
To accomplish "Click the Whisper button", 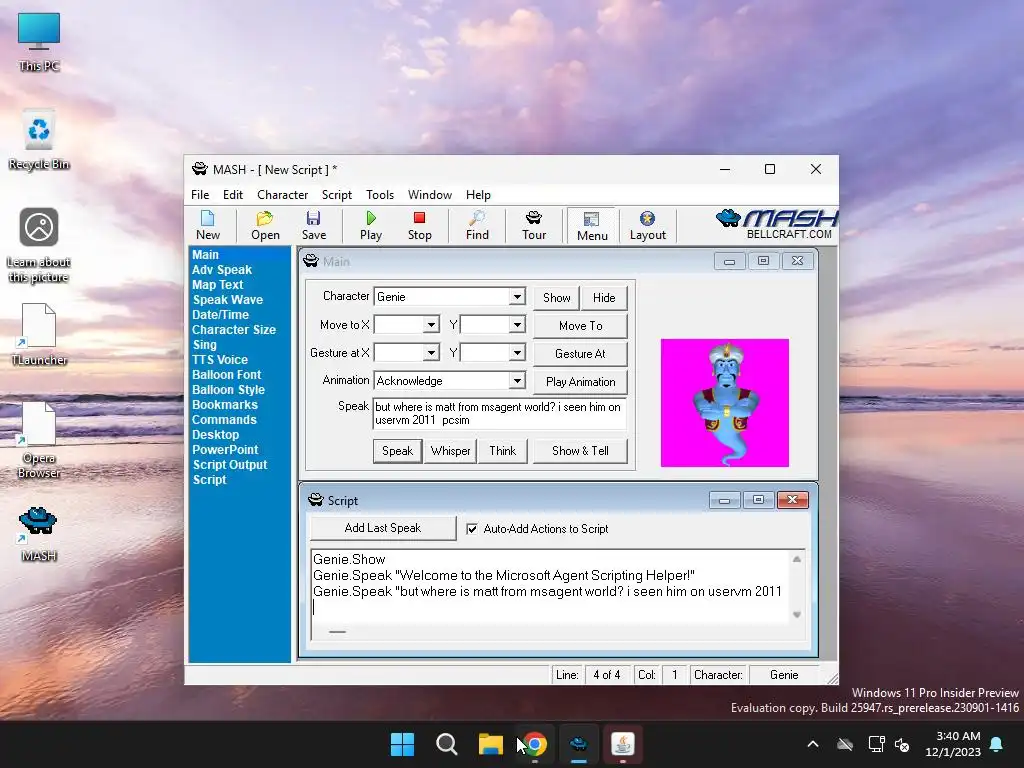I will coord(450,451).
